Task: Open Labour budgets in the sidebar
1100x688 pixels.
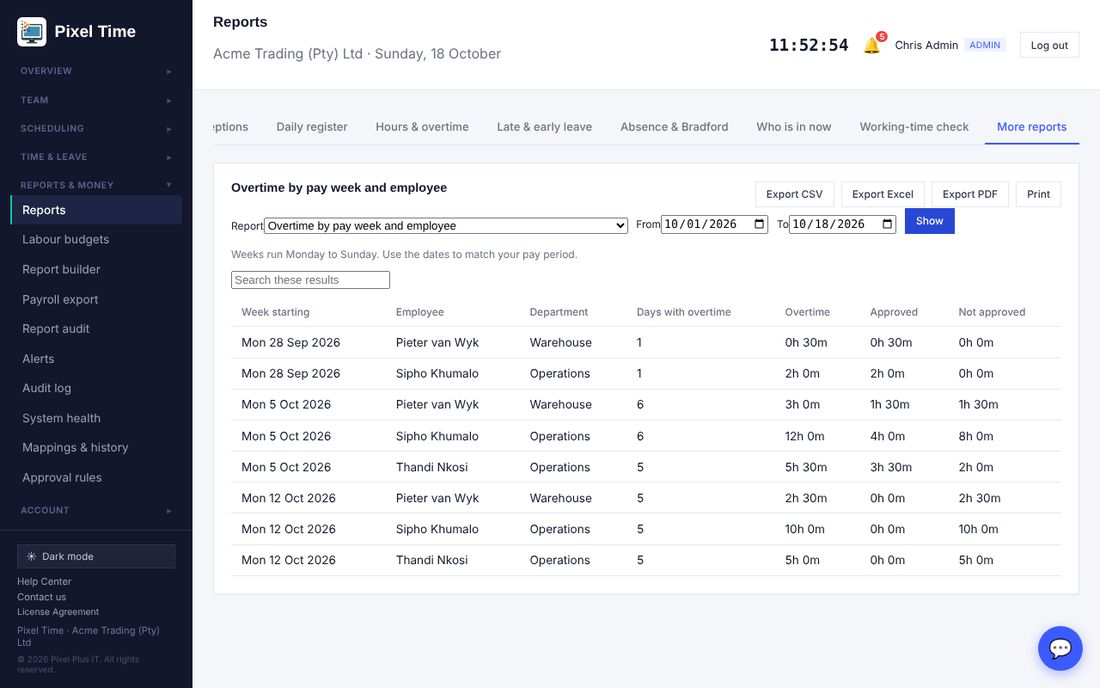Action: pyautogui.click(x=96, y=240)
